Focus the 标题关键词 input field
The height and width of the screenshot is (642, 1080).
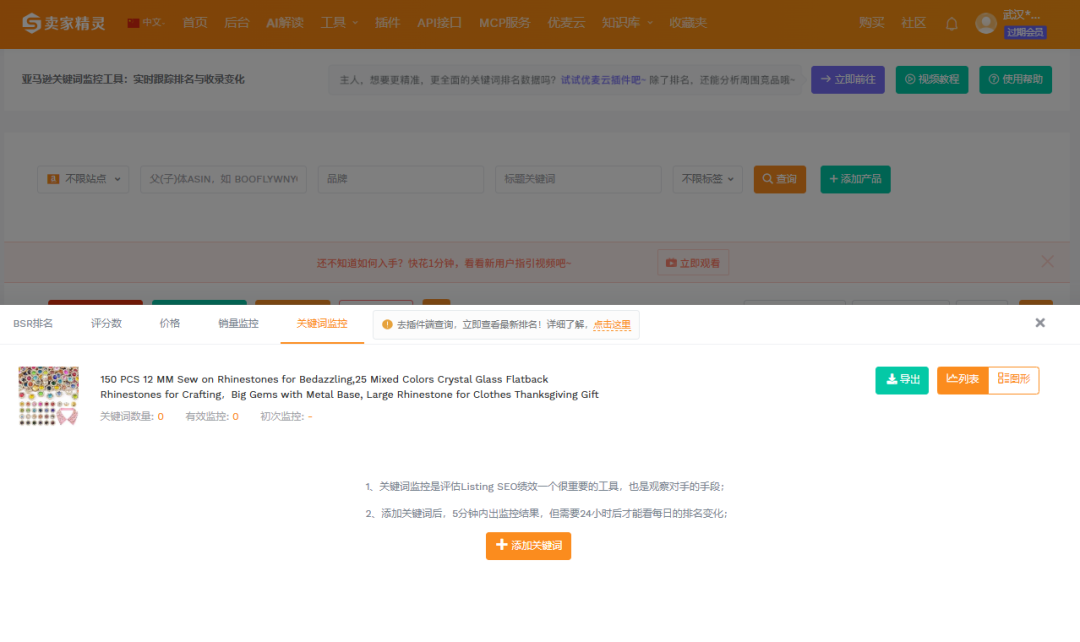[578, 179]
